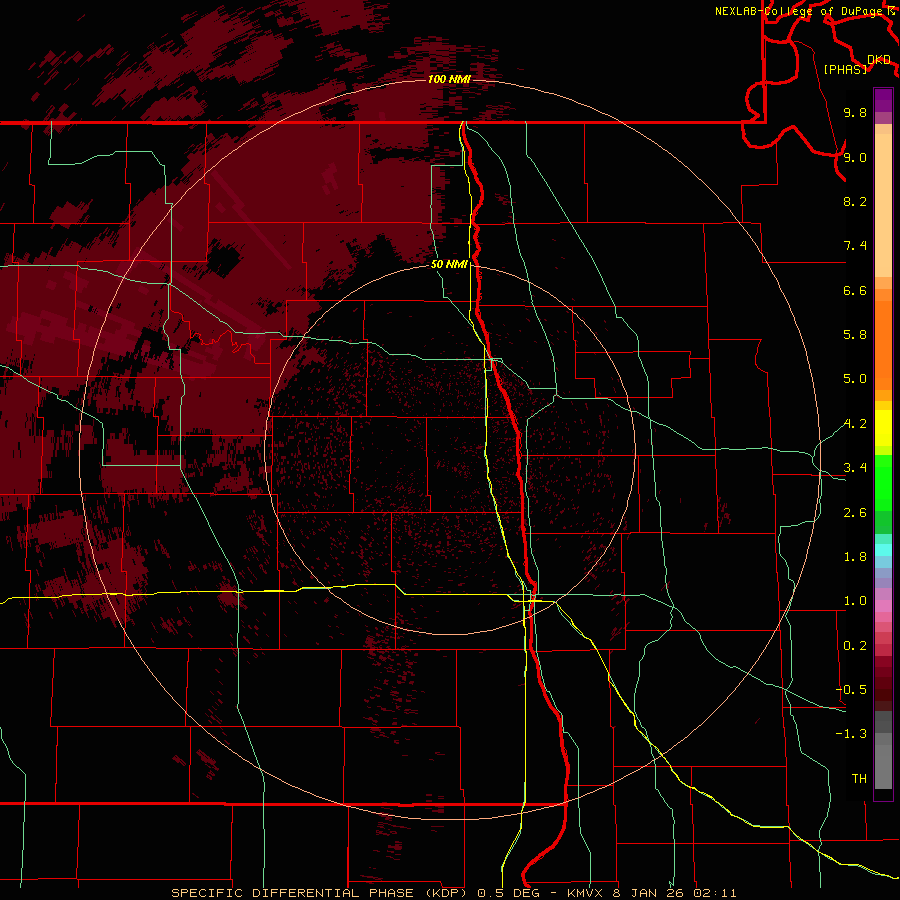Click the bright green swatch near 3.4
This screenshot has height=900, width=900.
pos(883,482)
